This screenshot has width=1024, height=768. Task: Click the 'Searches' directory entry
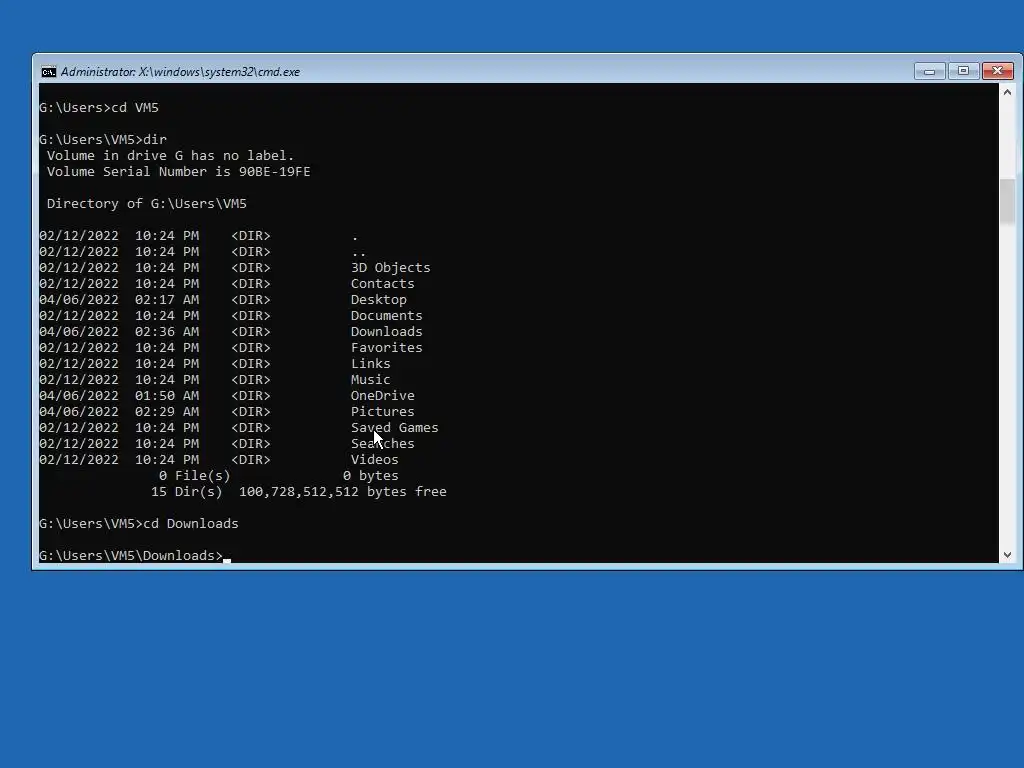point(383,443)
